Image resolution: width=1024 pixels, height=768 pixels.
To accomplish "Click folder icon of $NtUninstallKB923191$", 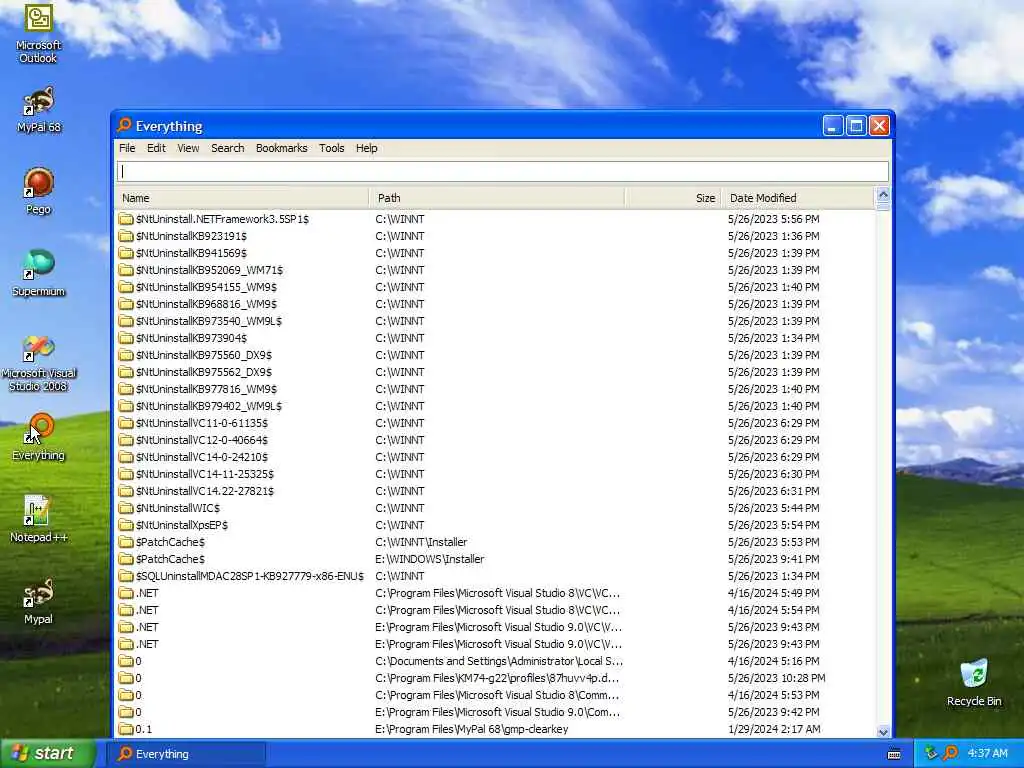I will pos(126,236).
